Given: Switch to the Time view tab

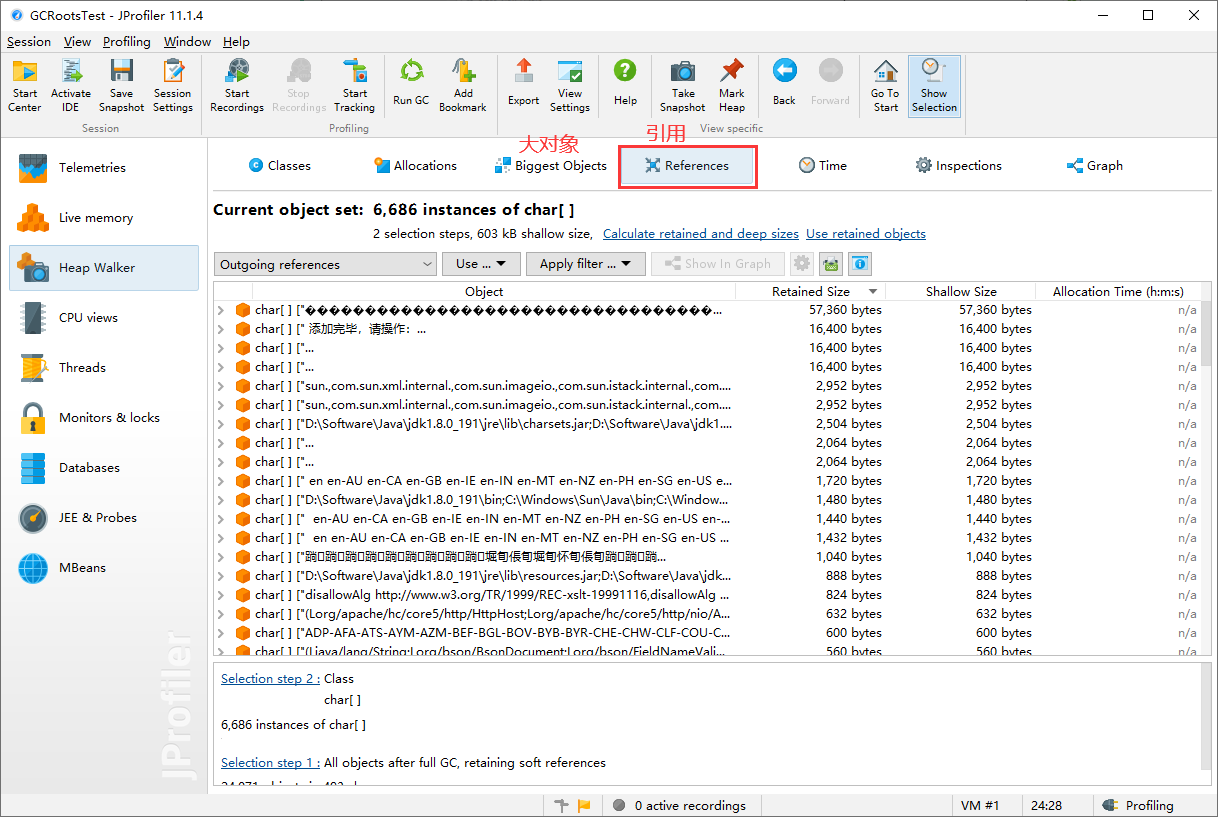Looking at the screenshot, I should [823, 166].
